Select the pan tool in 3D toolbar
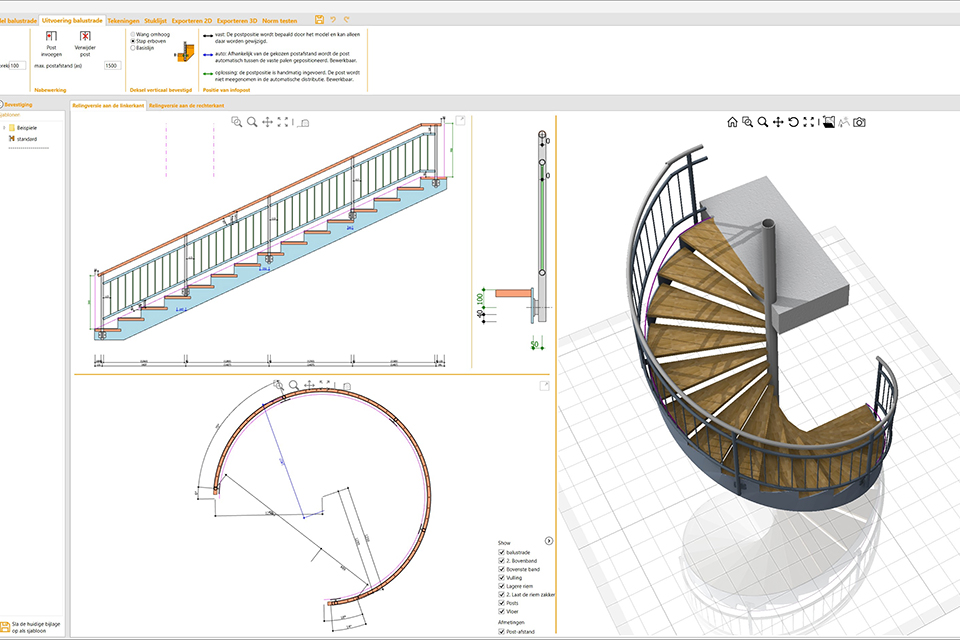The image size is (960, 640). 778,122
